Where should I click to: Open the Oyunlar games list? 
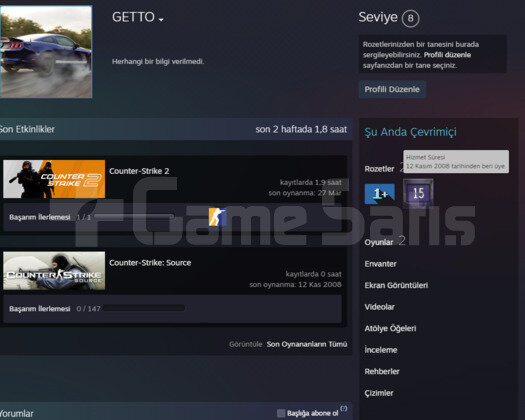tap(379, 242)
